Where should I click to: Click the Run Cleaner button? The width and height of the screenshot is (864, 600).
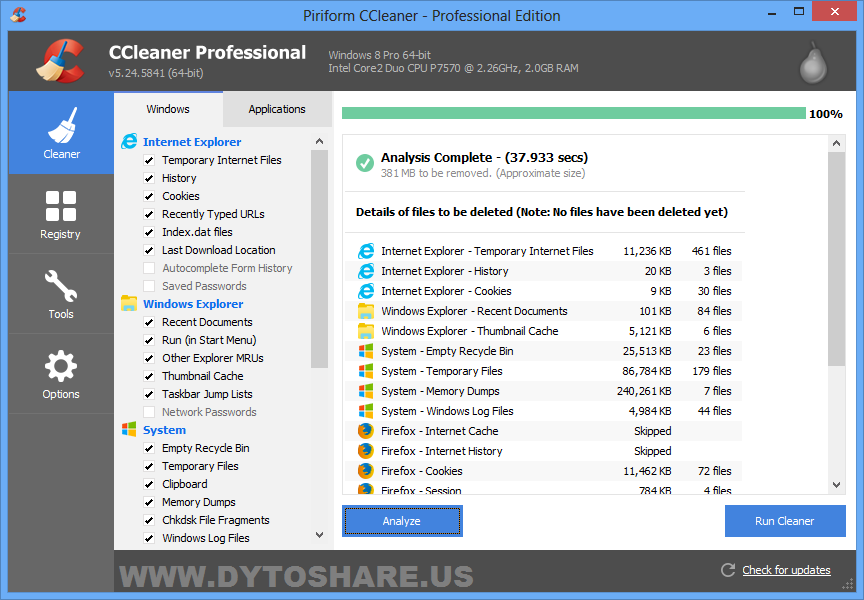click(785, 521)
